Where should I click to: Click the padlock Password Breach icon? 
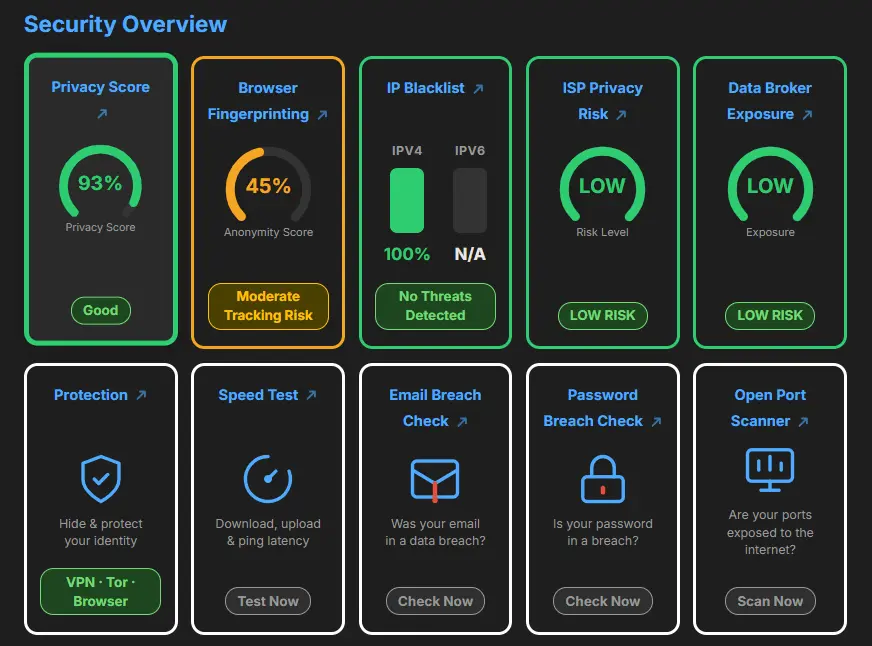(x=603, y=479)
